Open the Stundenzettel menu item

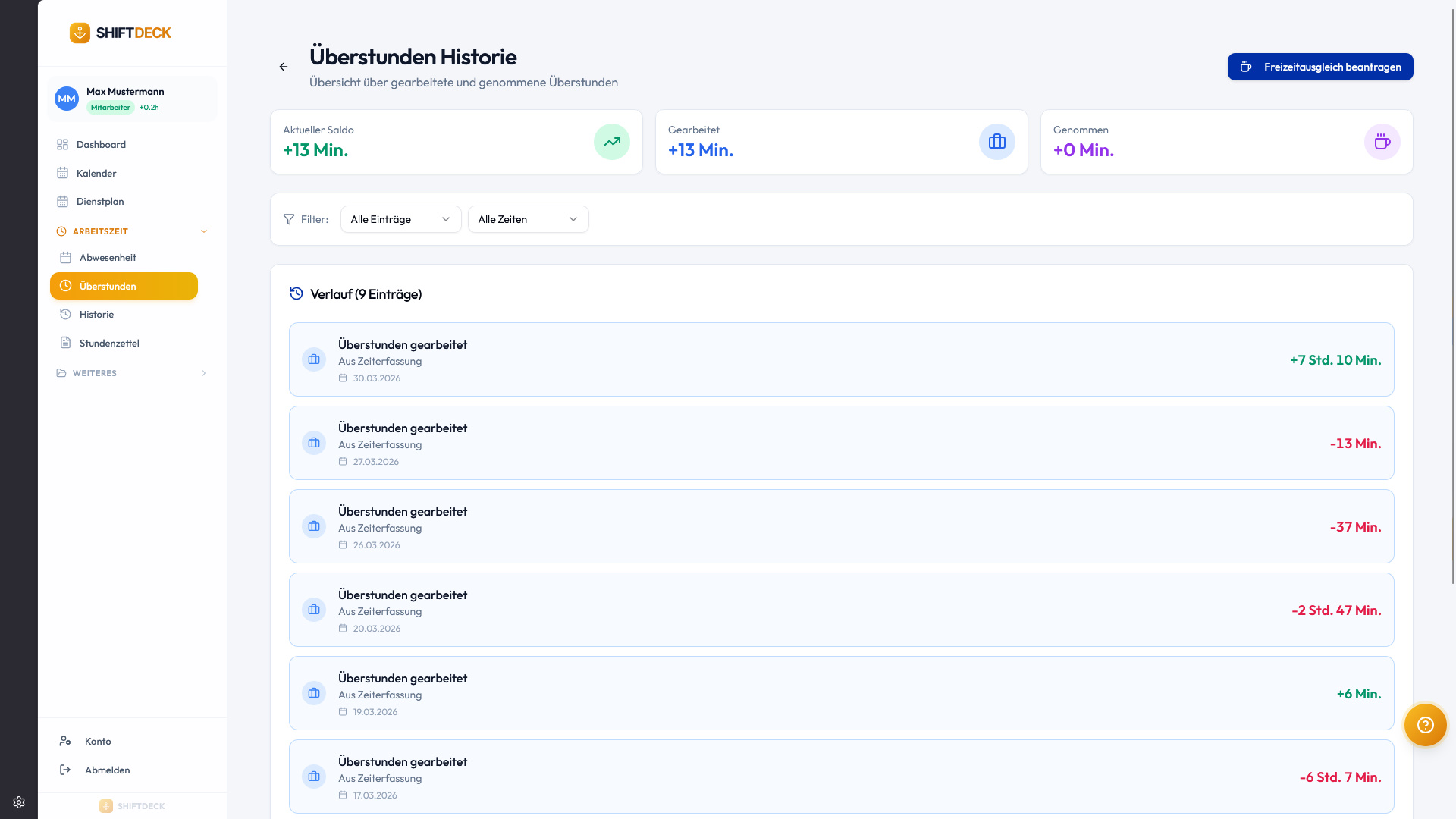(x=109, y=344)
